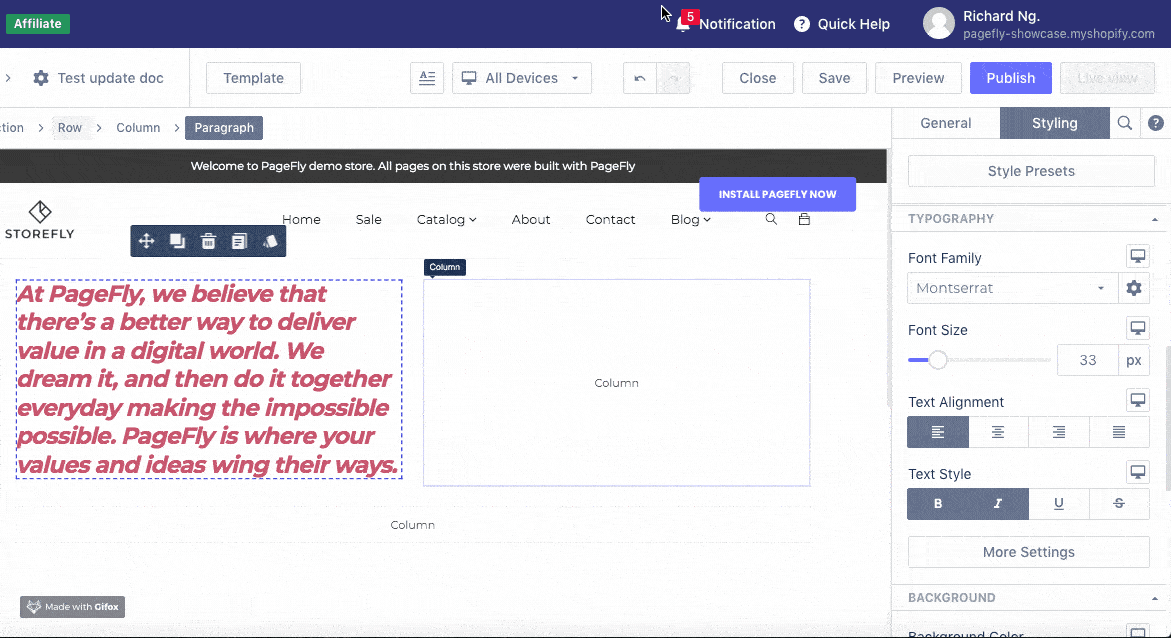Open Quick Help question icon
The height and width of the screenshot is (638, 1171).
point(801,24)
